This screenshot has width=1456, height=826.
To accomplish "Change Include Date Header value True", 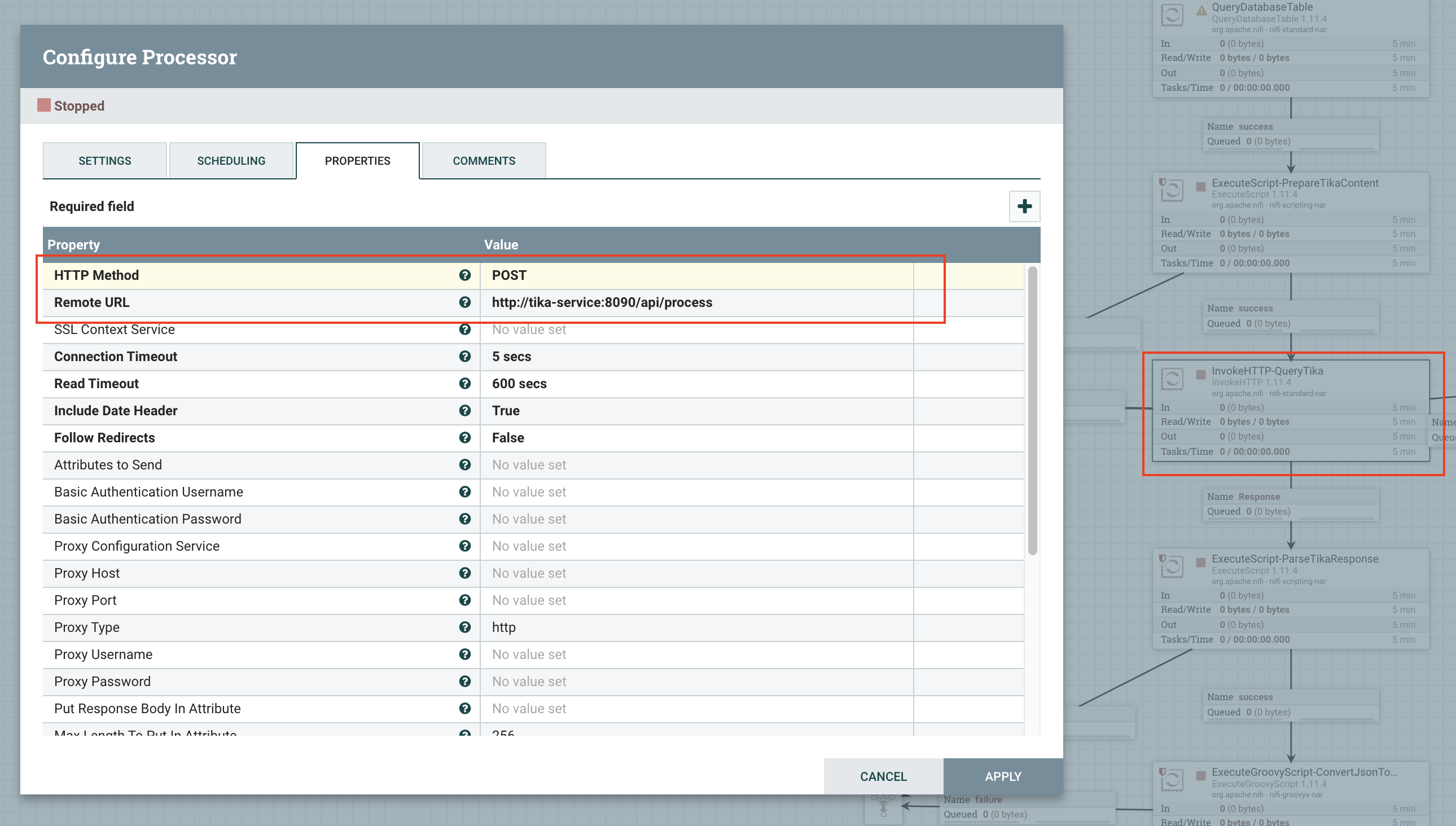I will [x=697, y=411].
